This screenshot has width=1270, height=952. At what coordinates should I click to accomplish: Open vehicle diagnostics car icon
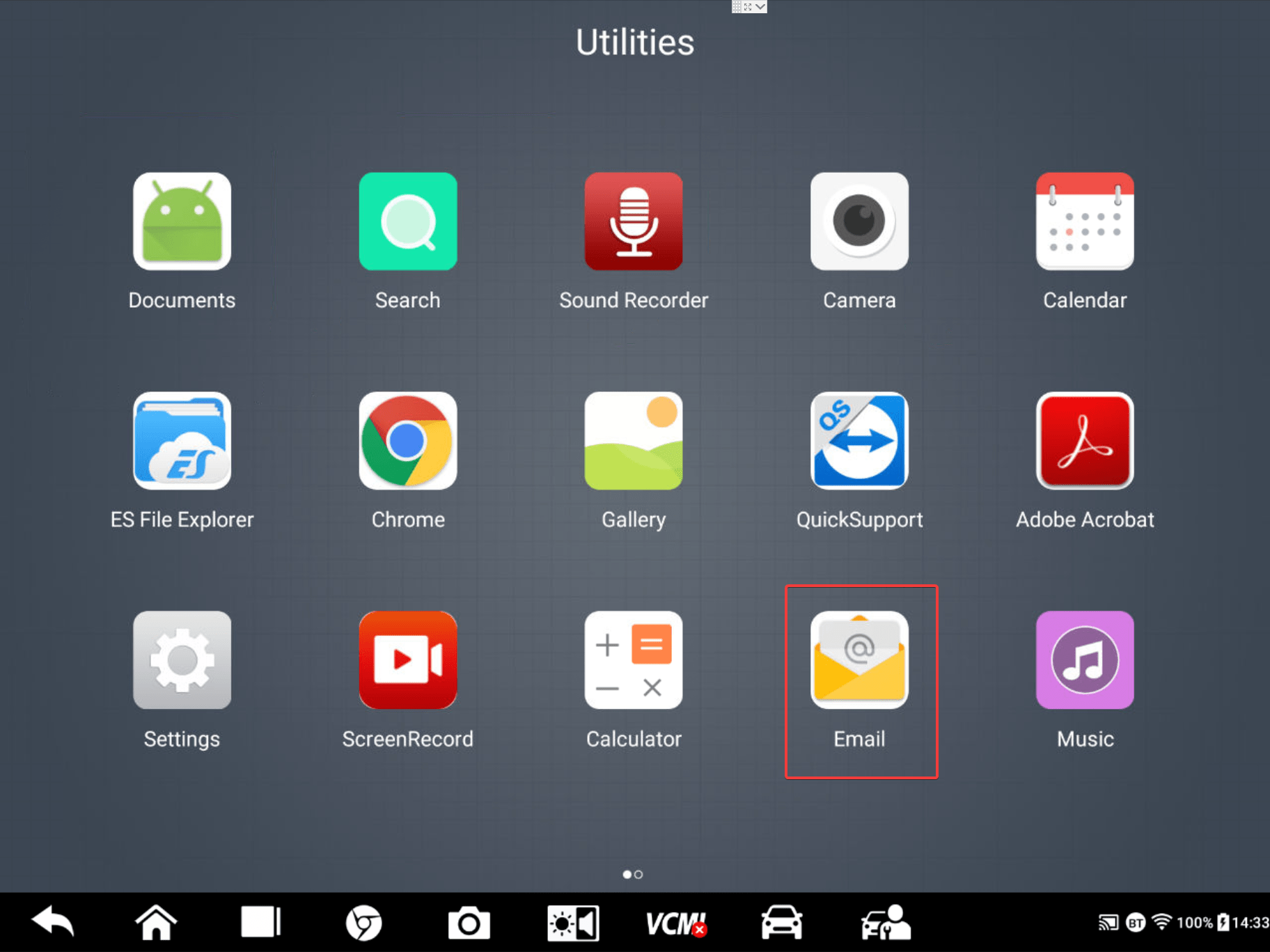coord(781,923)
